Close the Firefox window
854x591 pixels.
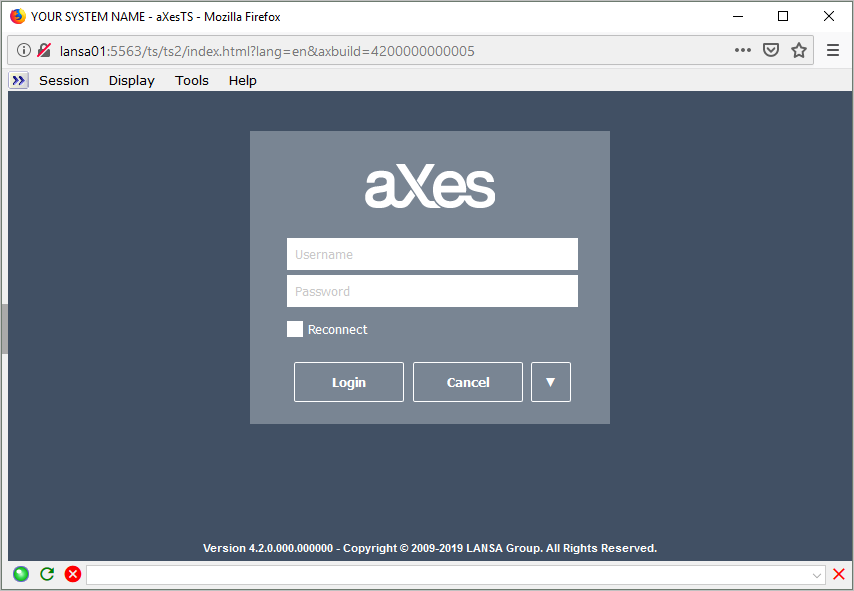coord(828,16)
